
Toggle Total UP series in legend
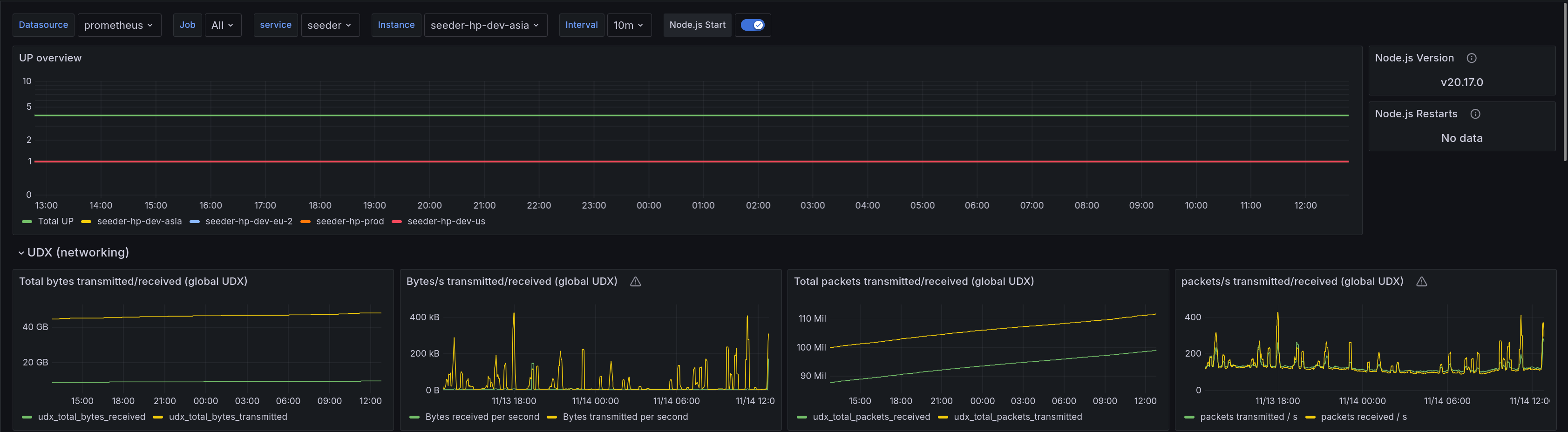55,222
